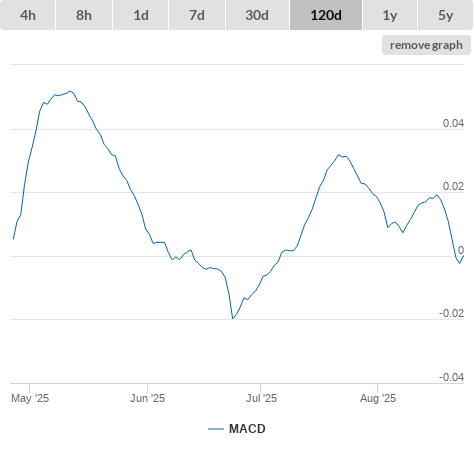Click the -0.02 y-axis value
This screenshot has width=474, height=455.
[x=451, y=313]
